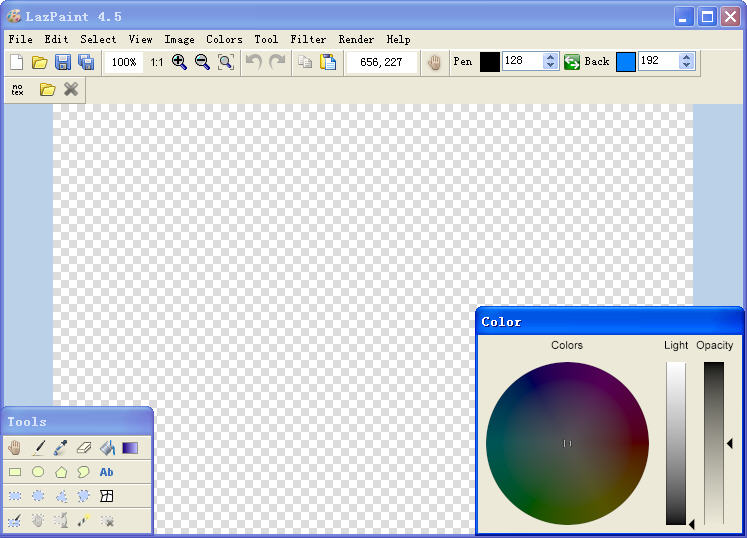Select the Text tool labeled Ab
Screen dimensions: 747x538
pyautogui.click(x=107, y=472)
